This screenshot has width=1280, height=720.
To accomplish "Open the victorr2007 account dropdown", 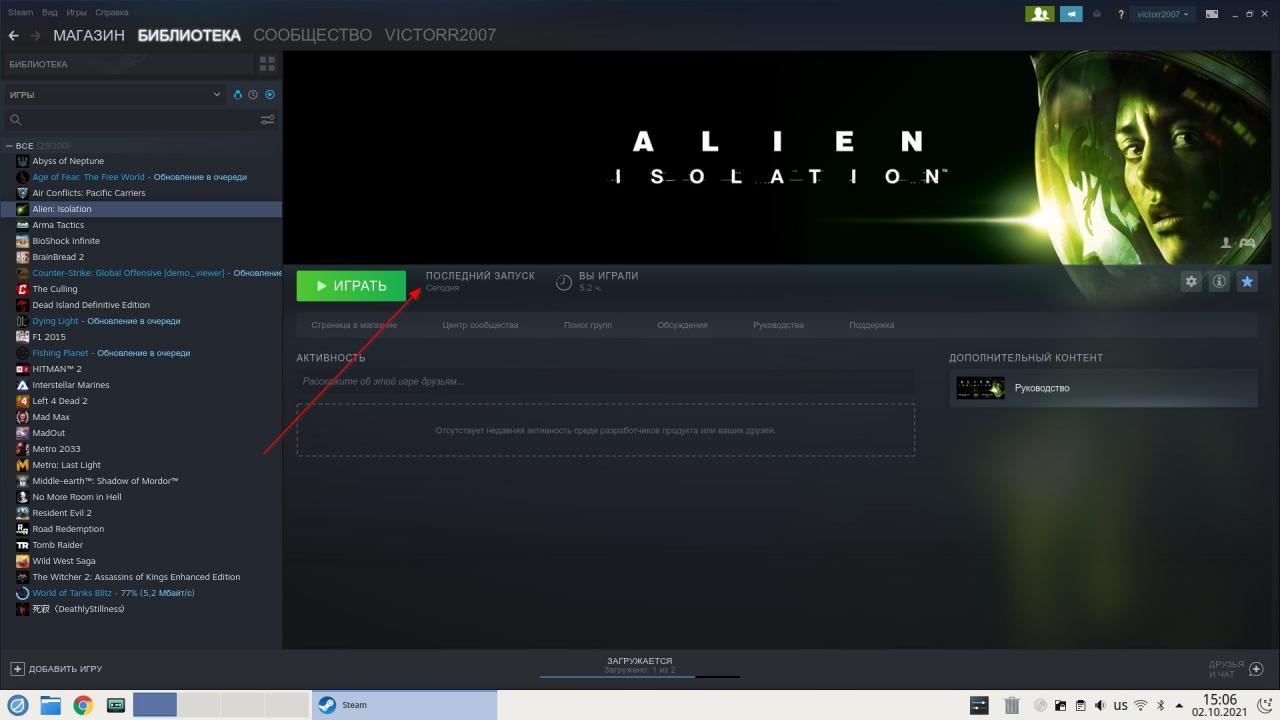I will 1162,14.
